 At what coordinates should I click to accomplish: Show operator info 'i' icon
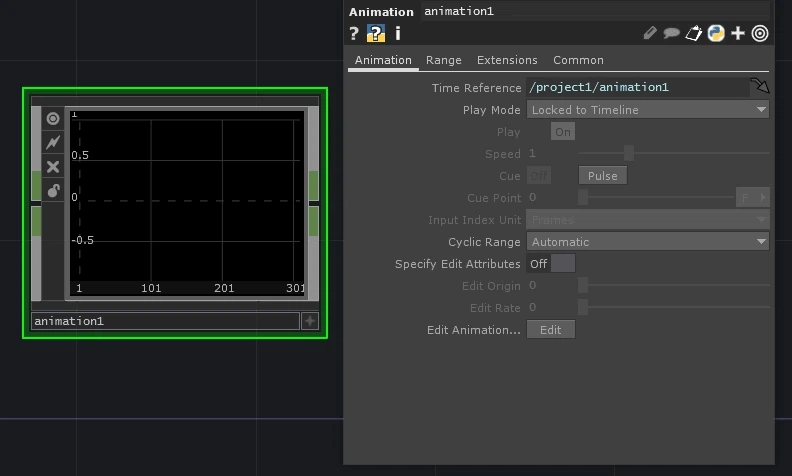[398, 33]
